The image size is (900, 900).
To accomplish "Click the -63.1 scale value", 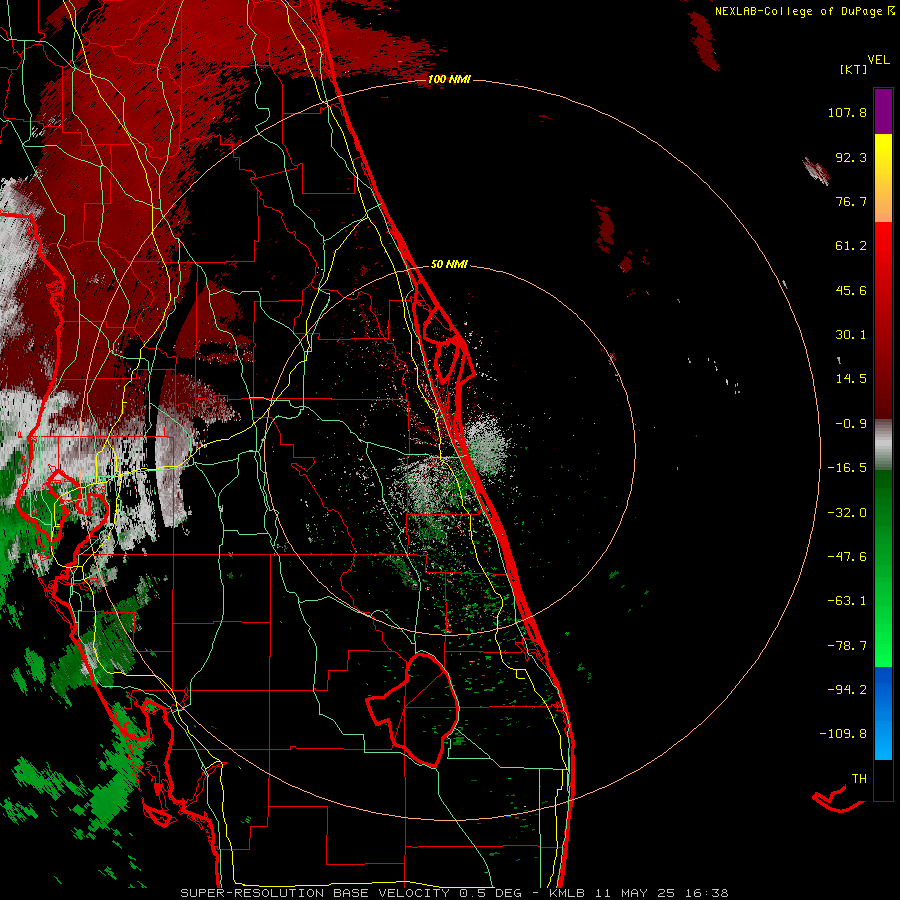I will 847,601.
